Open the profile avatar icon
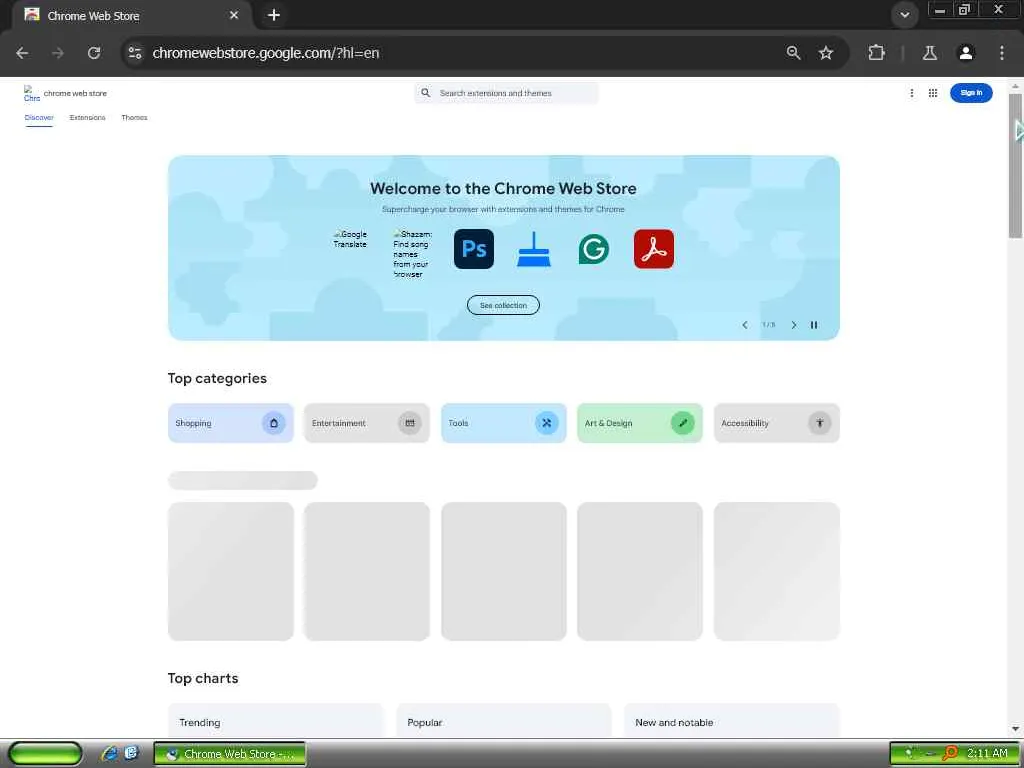This screenshot has width=1024, height=768. [x=966, y=53]
